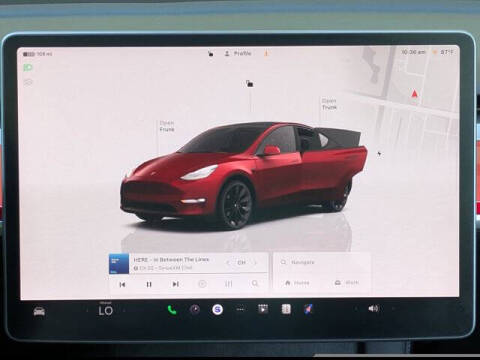Tap the red navigation arrow on the map

pyautogui.click(x=414, y=94)
